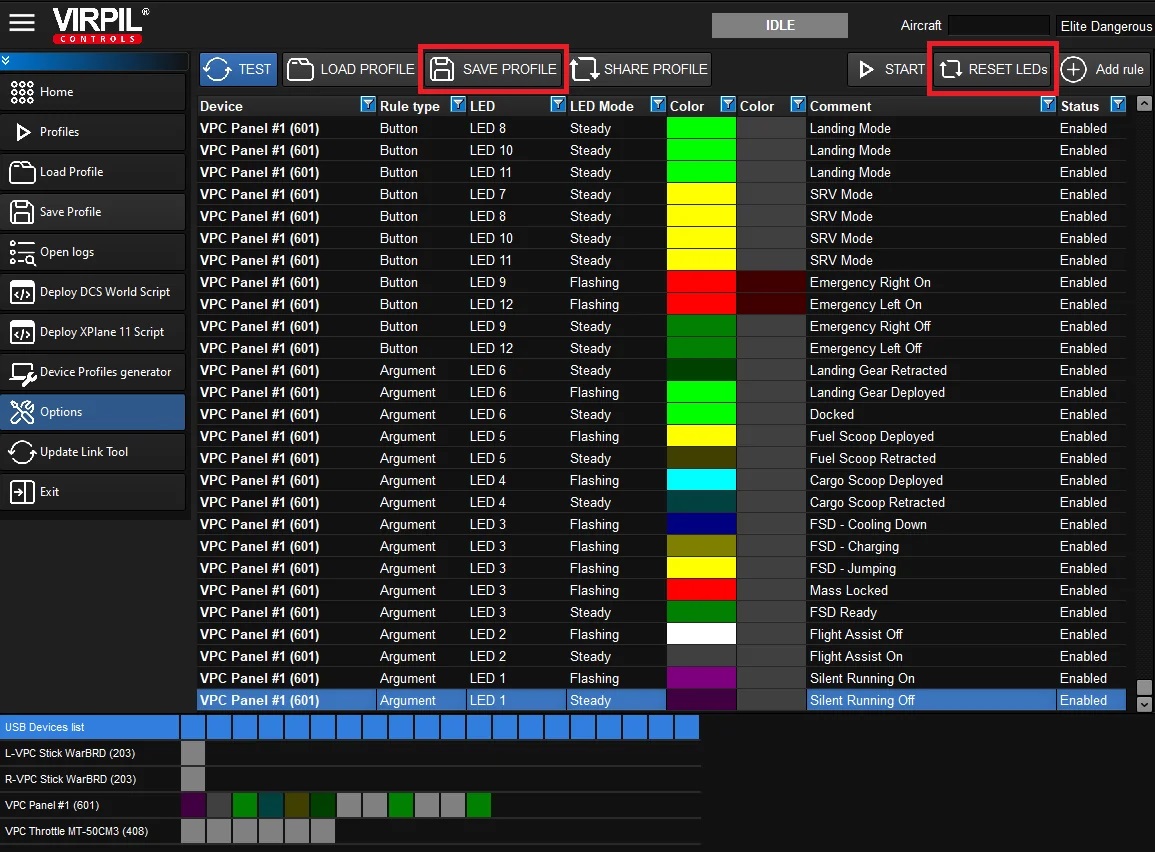Click the purple swatch for Silent Running On
The height and width of the screenshot is (852, 1155).
click(701, 678)
